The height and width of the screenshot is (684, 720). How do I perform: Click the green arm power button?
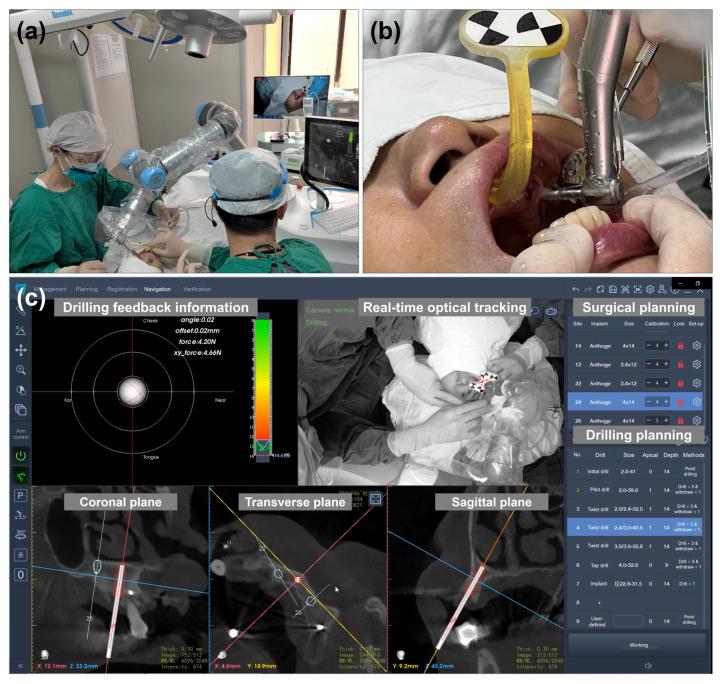pos(21,455)
